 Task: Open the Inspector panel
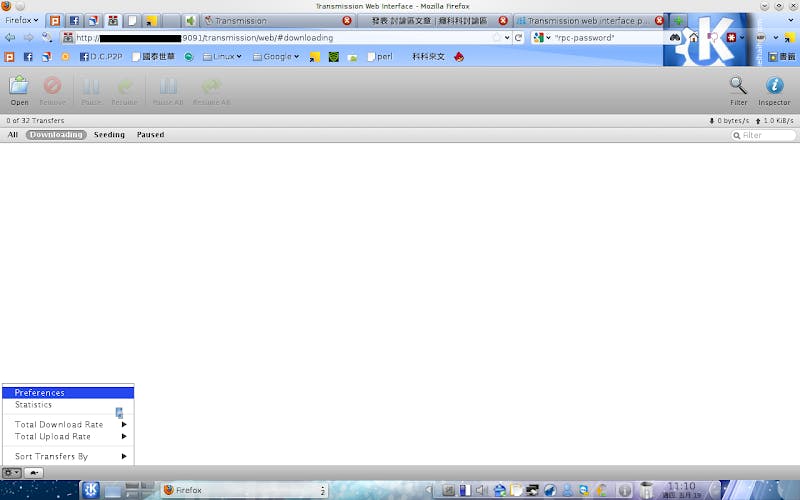(774, 89)
